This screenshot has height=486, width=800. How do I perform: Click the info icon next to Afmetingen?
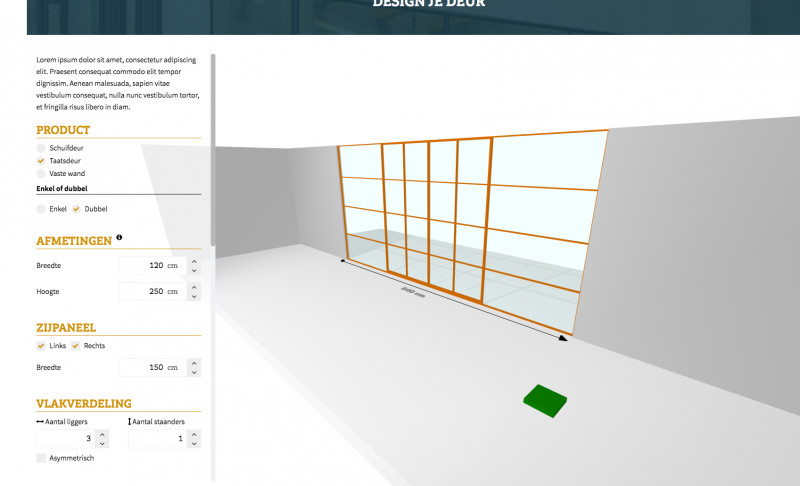(119, 238)
